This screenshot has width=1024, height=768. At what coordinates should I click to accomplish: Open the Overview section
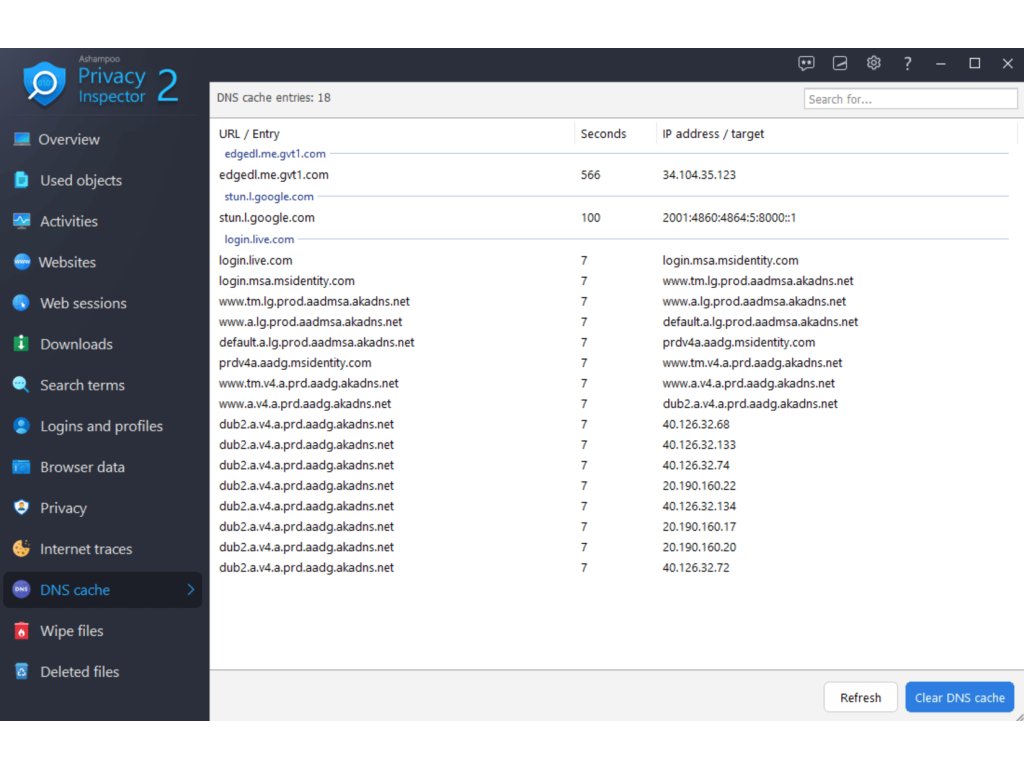[68, 140]
